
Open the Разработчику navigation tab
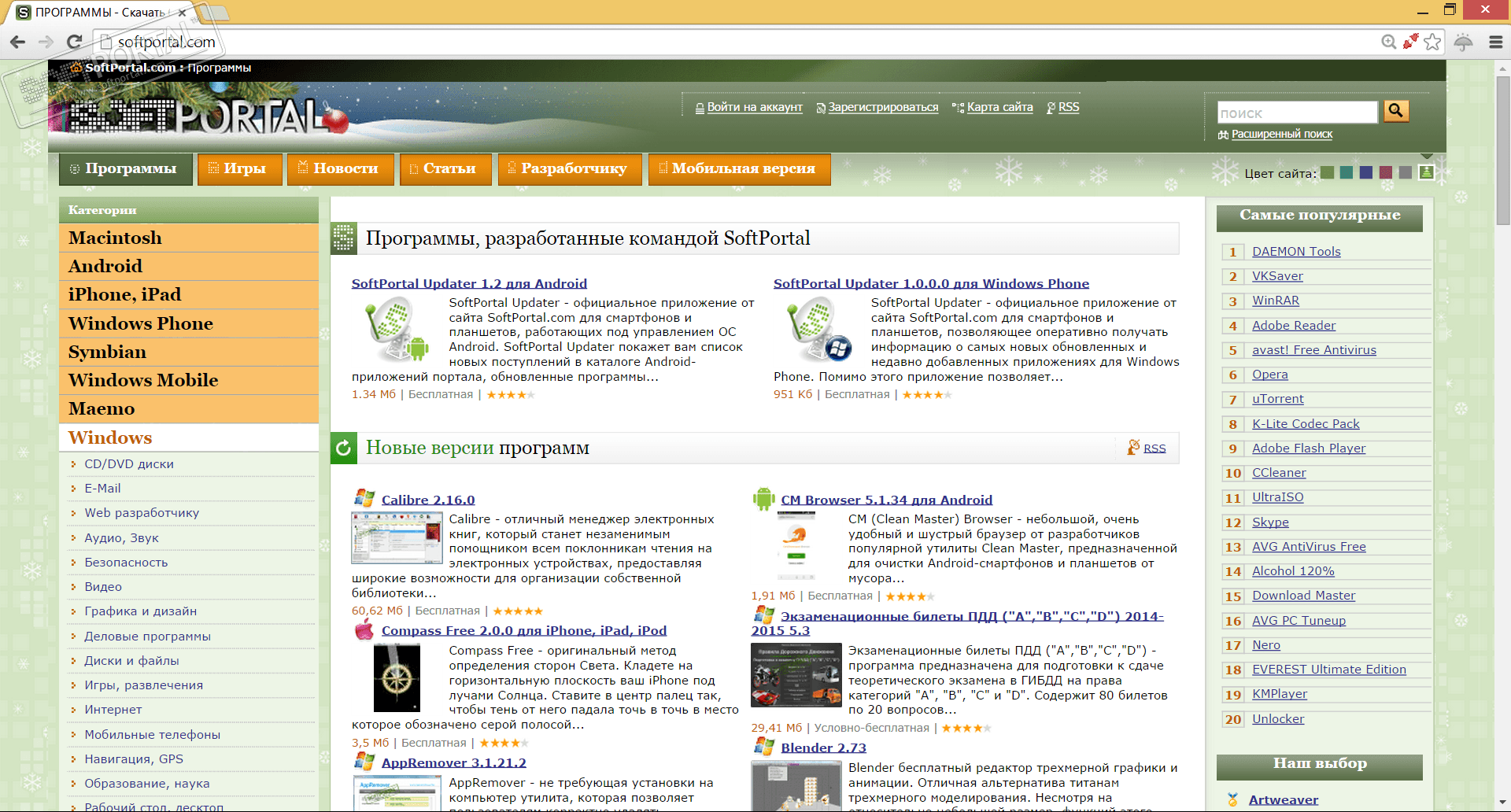tap(571, 168)
